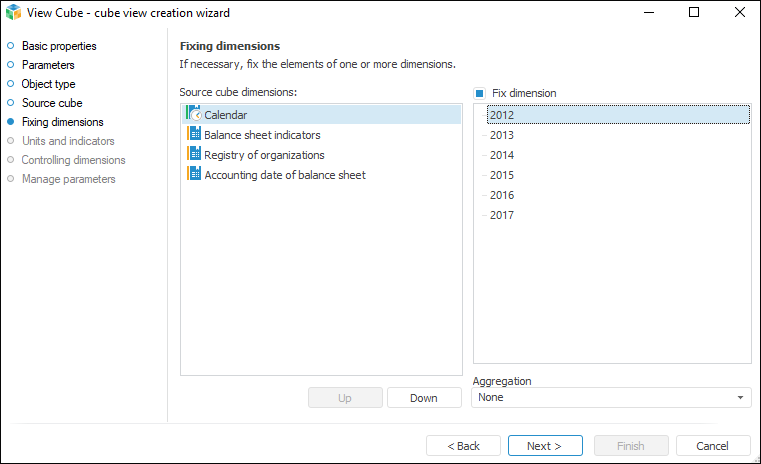Select the 2014 calendar element
The width and height of the screenshot is (761, 464).
502,155
